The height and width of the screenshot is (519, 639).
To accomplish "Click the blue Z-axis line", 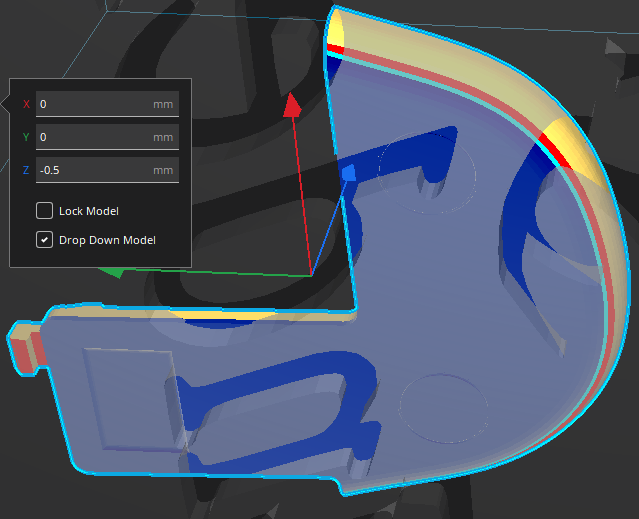I will click(x=329, y=228).
